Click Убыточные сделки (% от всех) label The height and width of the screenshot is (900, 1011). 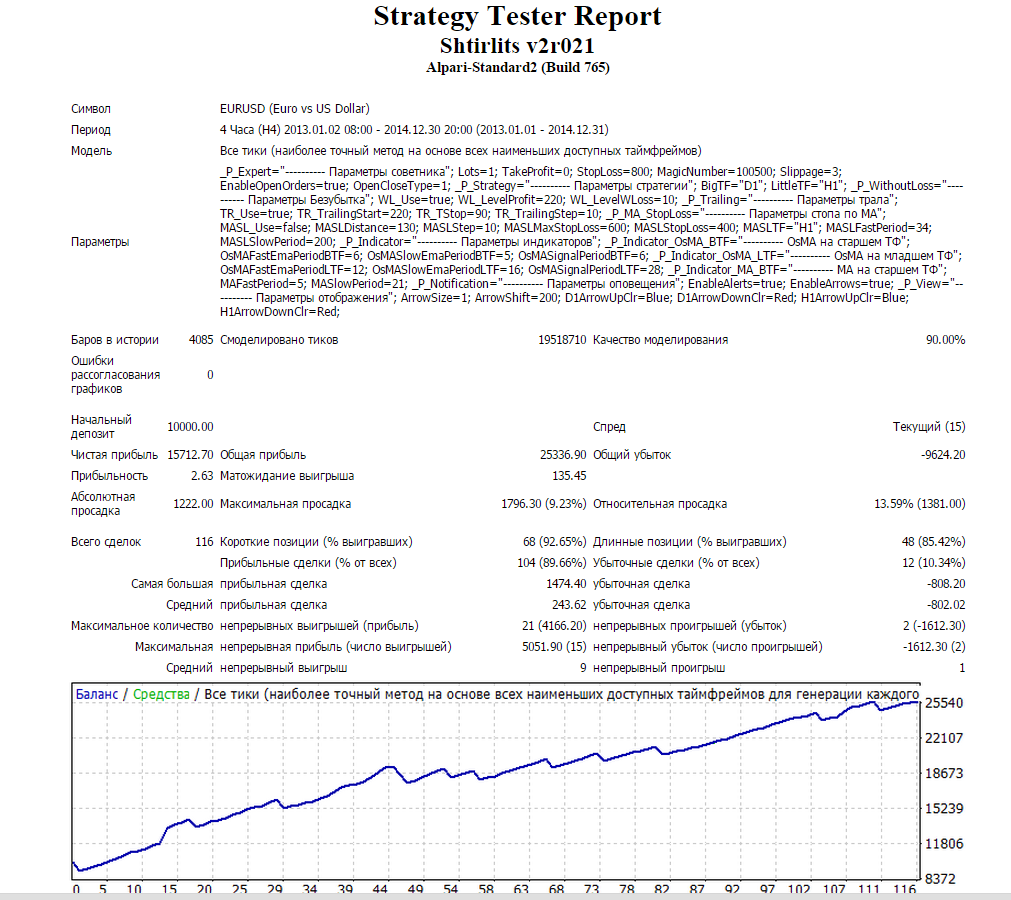point(676,563)
